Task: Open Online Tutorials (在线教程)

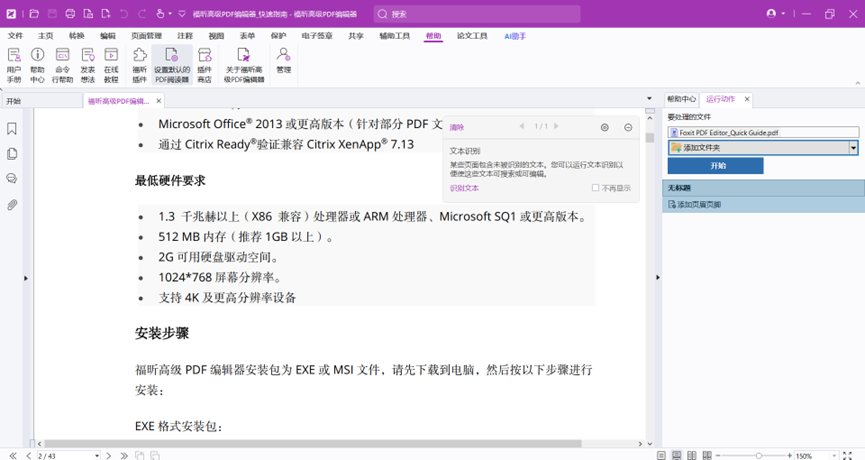Action: click(x=111, y=65)
